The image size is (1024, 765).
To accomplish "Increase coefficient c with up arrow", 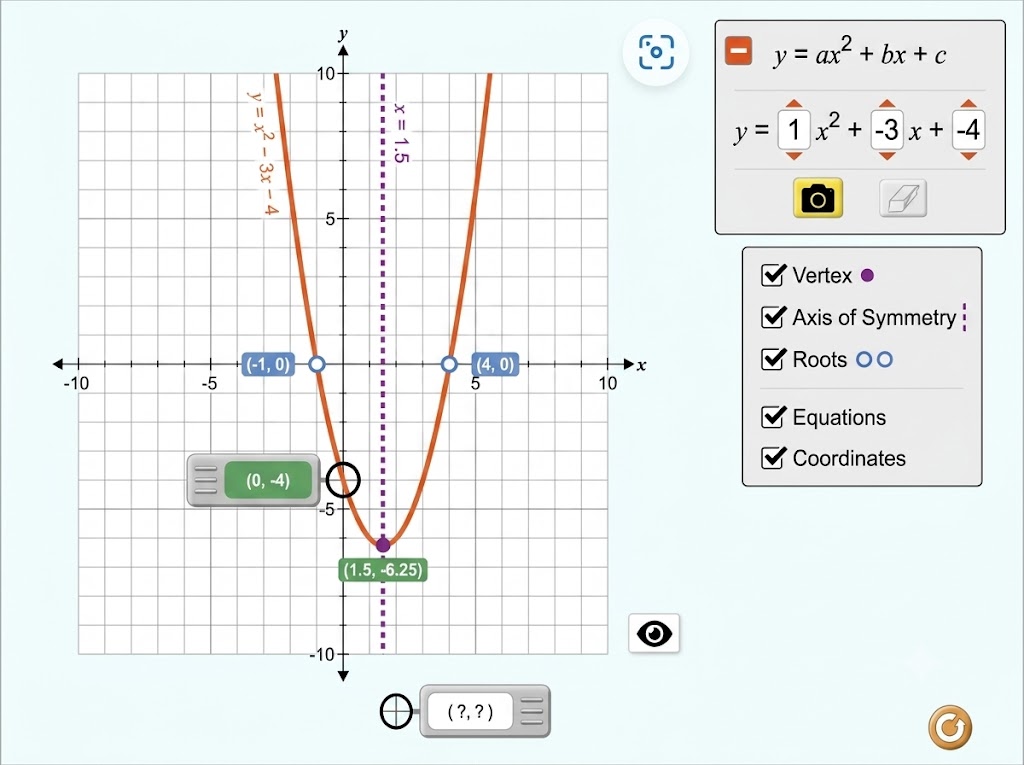I will click(968, 104).
